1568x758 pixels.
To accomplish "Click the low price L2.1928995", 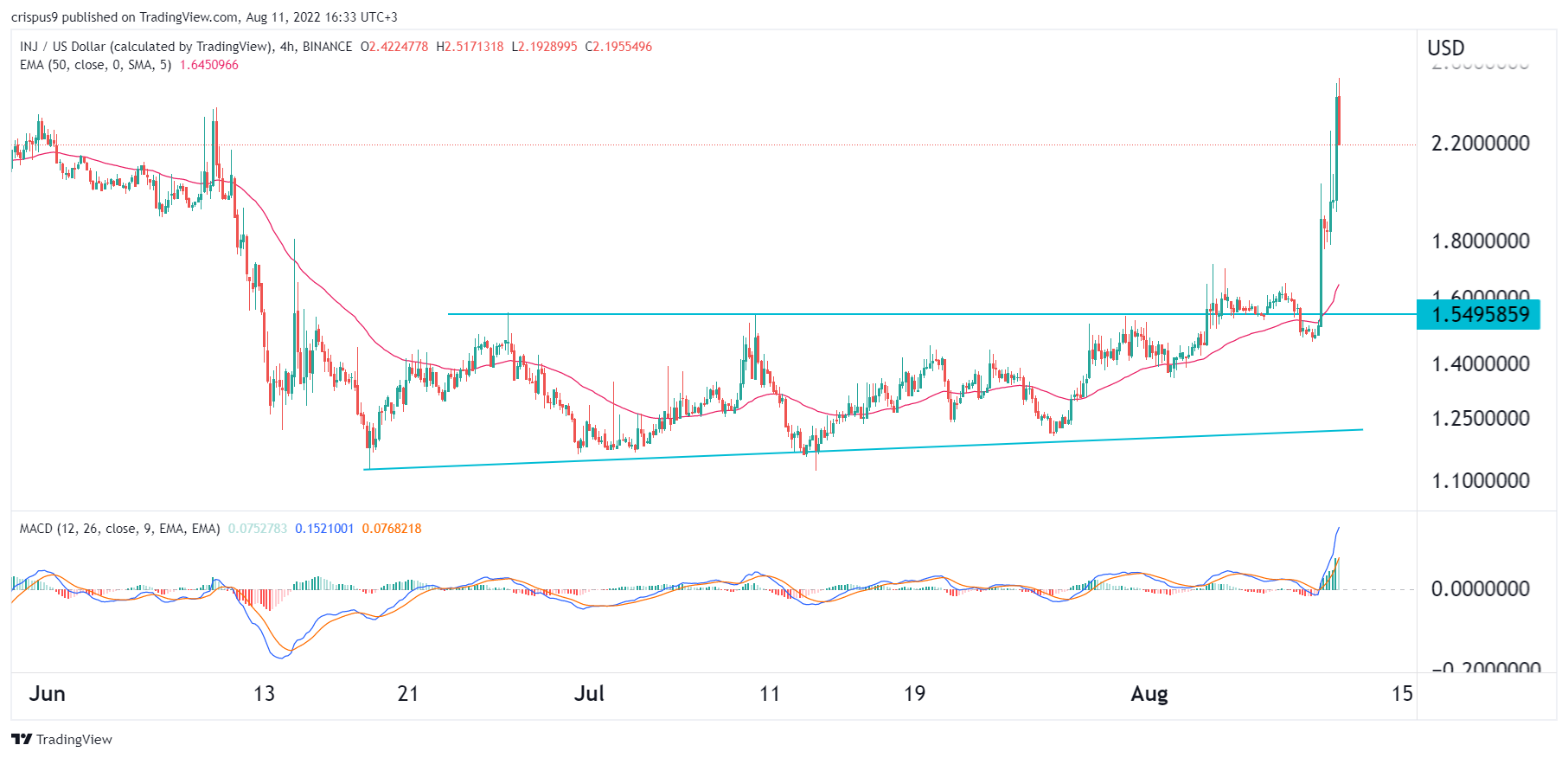I will pyautogui.click(x=545, y=47).
